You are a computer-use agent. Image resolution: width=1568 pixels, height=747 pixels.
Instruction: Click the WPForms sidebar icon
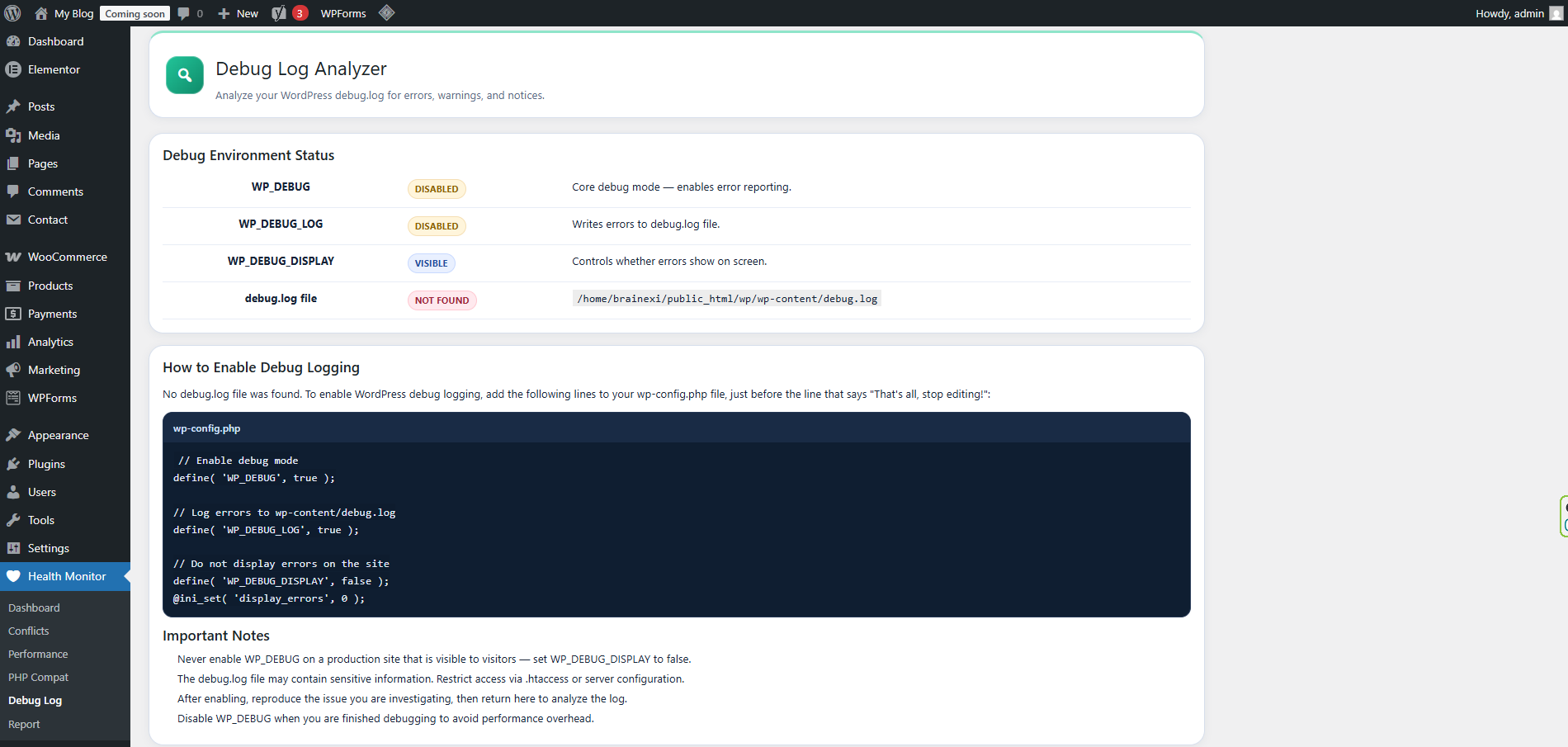pyautogui.click(x=13, y=398)
